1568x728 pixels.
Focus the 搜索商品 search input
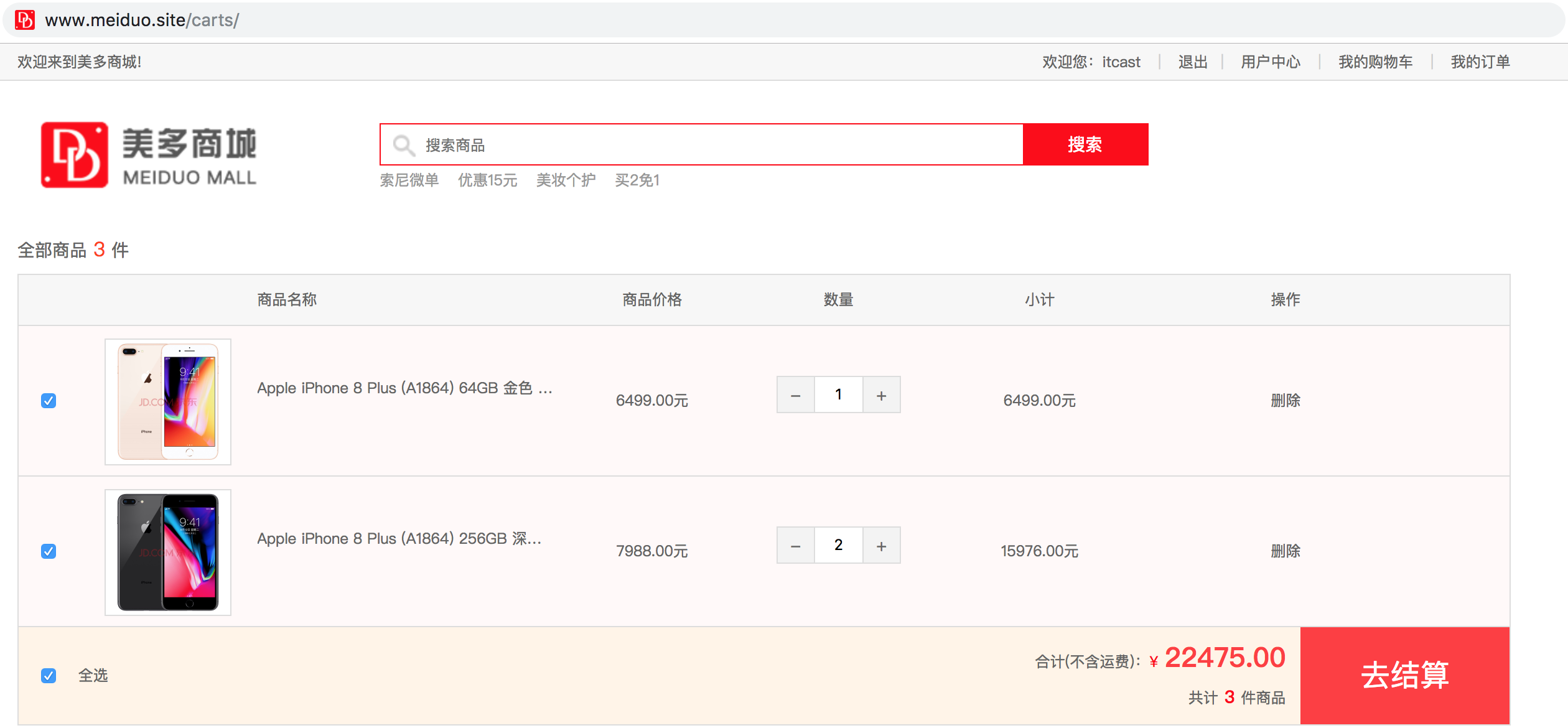[701, 145]
